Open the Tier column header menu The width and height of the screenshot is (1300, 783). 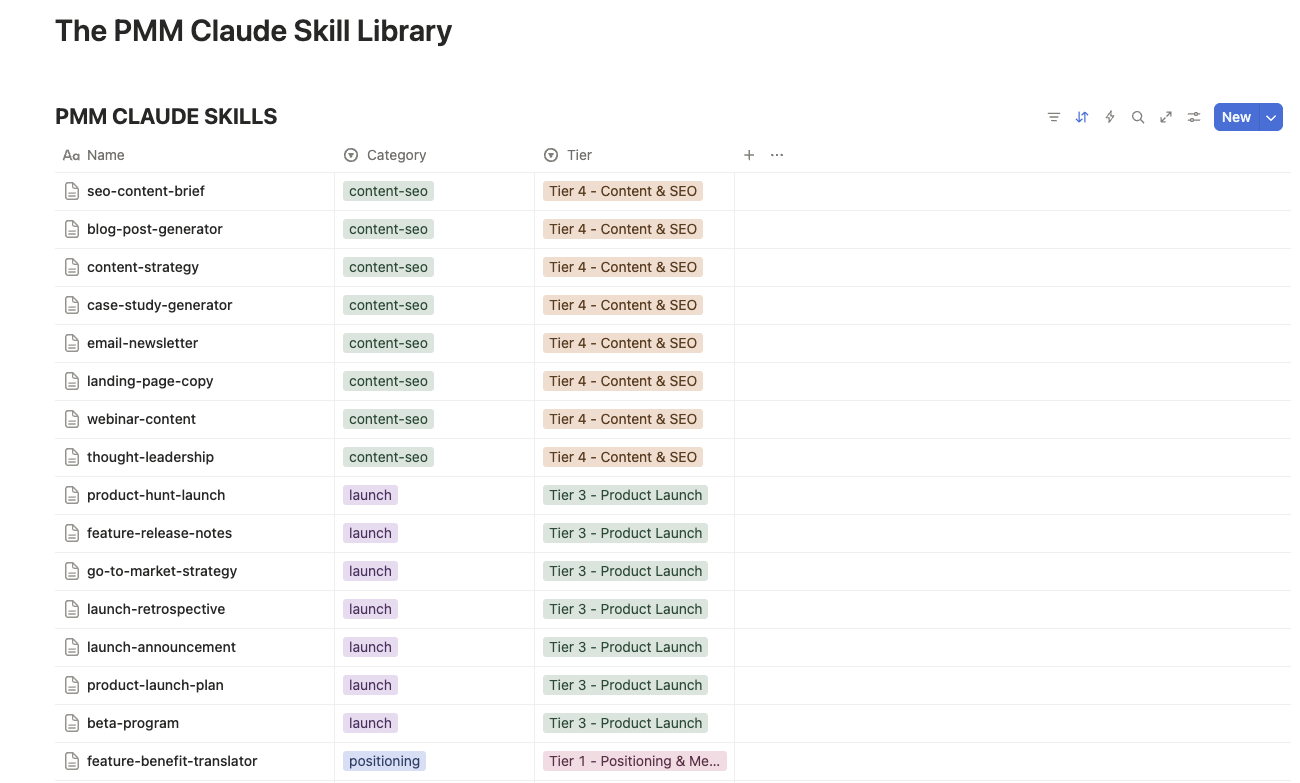click(579, 155)
